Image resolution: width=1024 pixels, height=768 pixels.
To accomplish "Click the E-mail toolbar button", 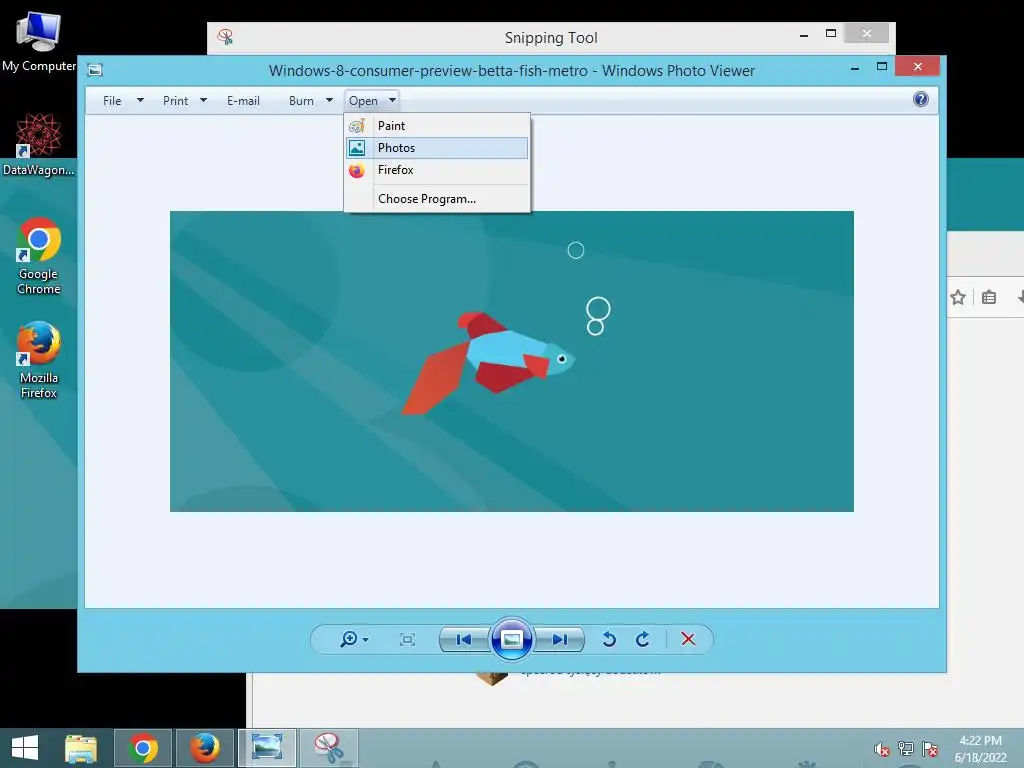I will pos(243,101).
